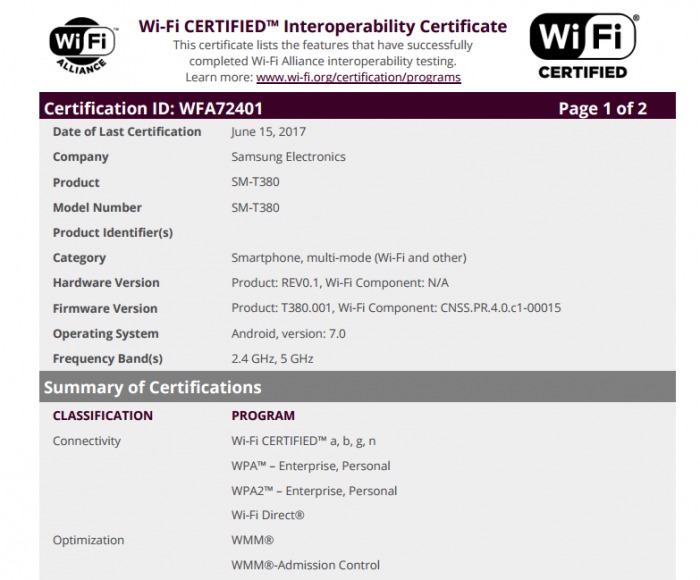
Task: Open the www.wi-fi.org/certification/programs link
Action: click(x=358, y=77)
